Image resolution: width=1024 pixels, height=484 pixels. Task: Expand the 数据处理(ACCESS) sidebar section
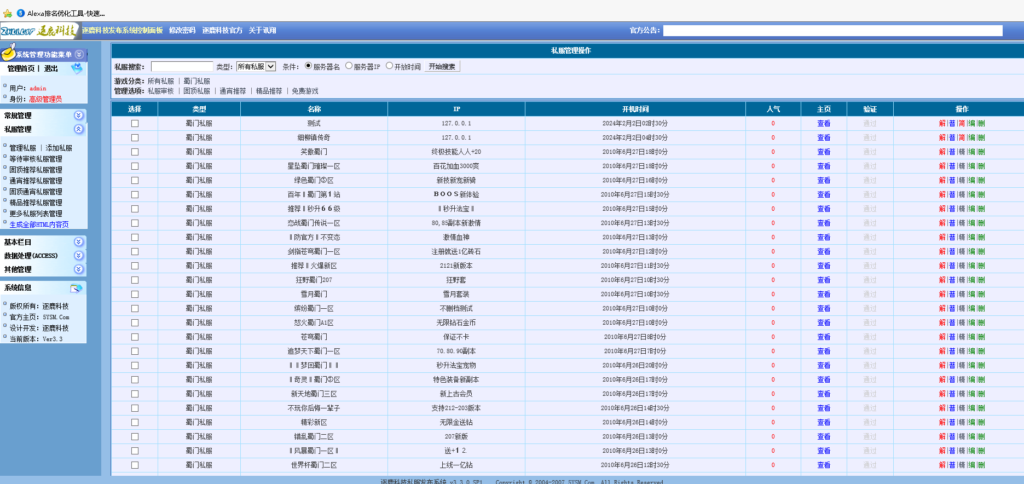[78, 256]
